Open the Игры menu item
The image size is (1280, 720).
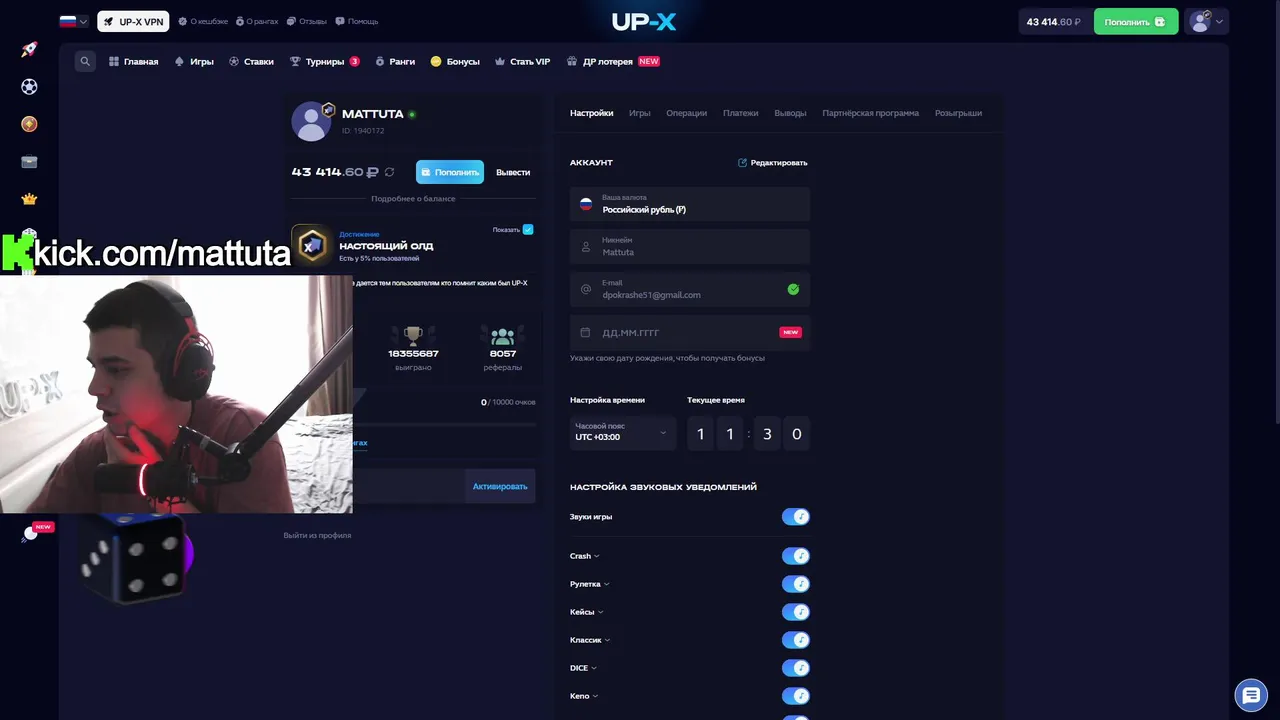194,61
